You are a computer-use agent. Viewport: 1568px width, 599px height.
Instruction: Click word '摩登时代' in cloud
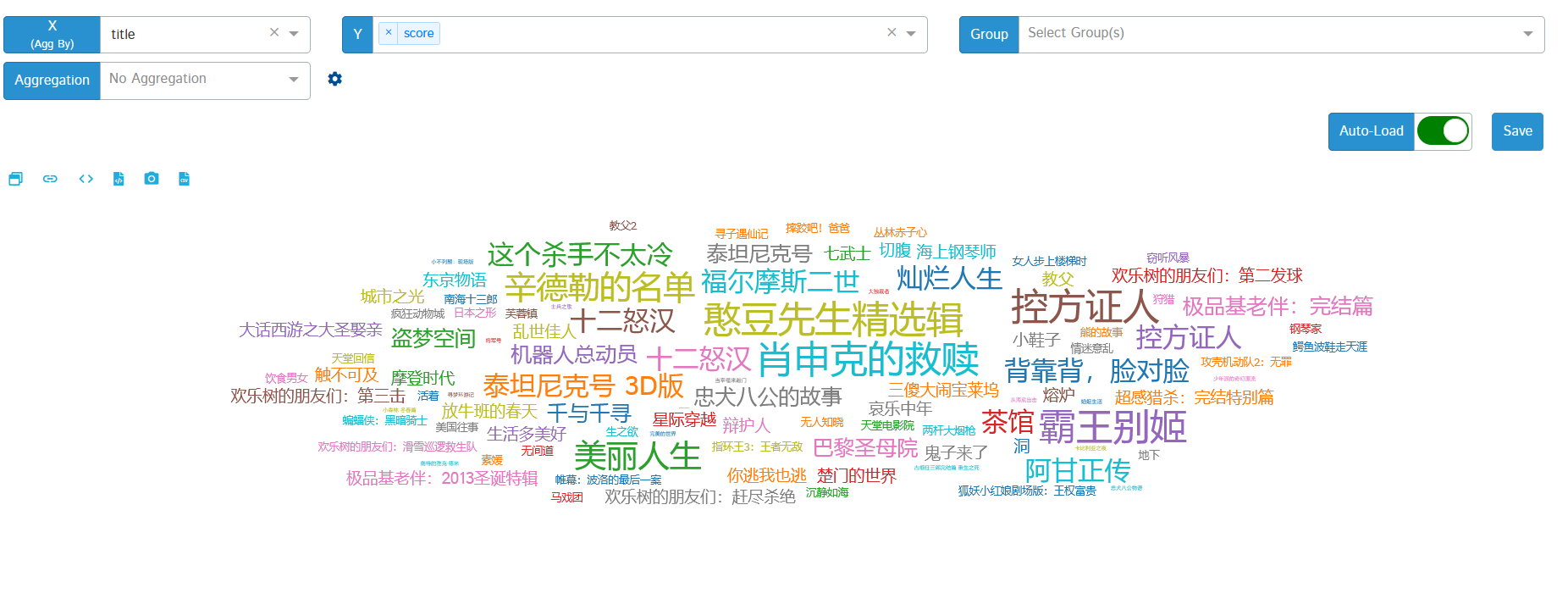coord(422,378)
